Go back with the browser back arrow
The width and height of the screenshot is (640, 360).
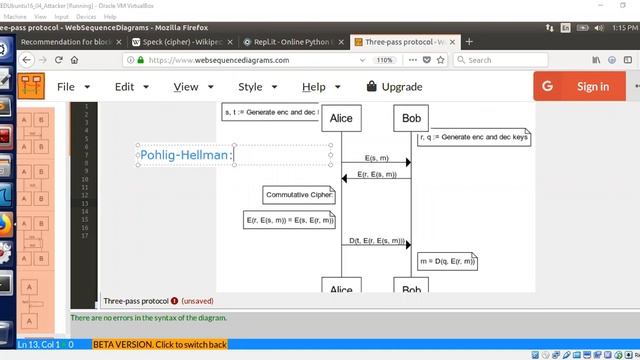pos(27,60)
